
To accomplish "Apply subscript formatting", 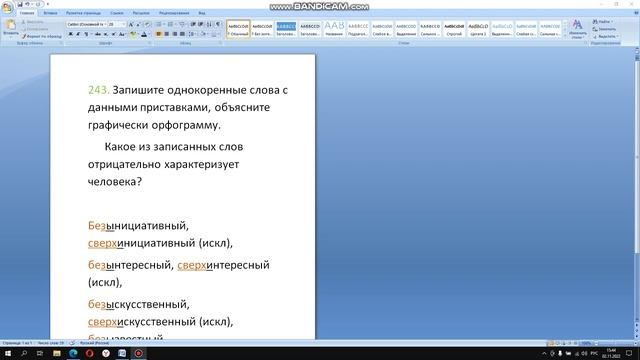I will click(106, 34).
